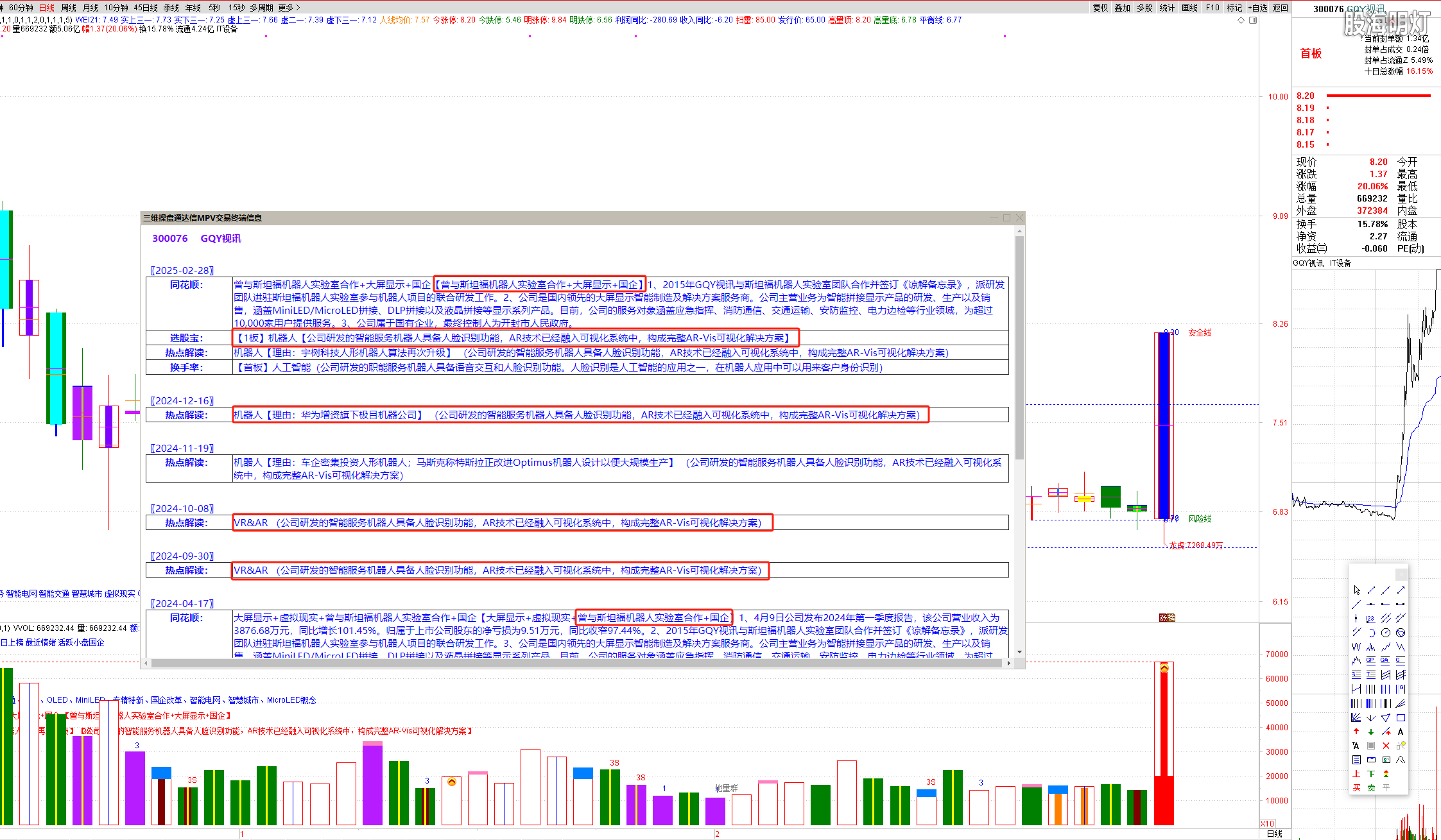Select the triangle drawing tool
Screen dimensions: 1441x840
[1386, 717]
